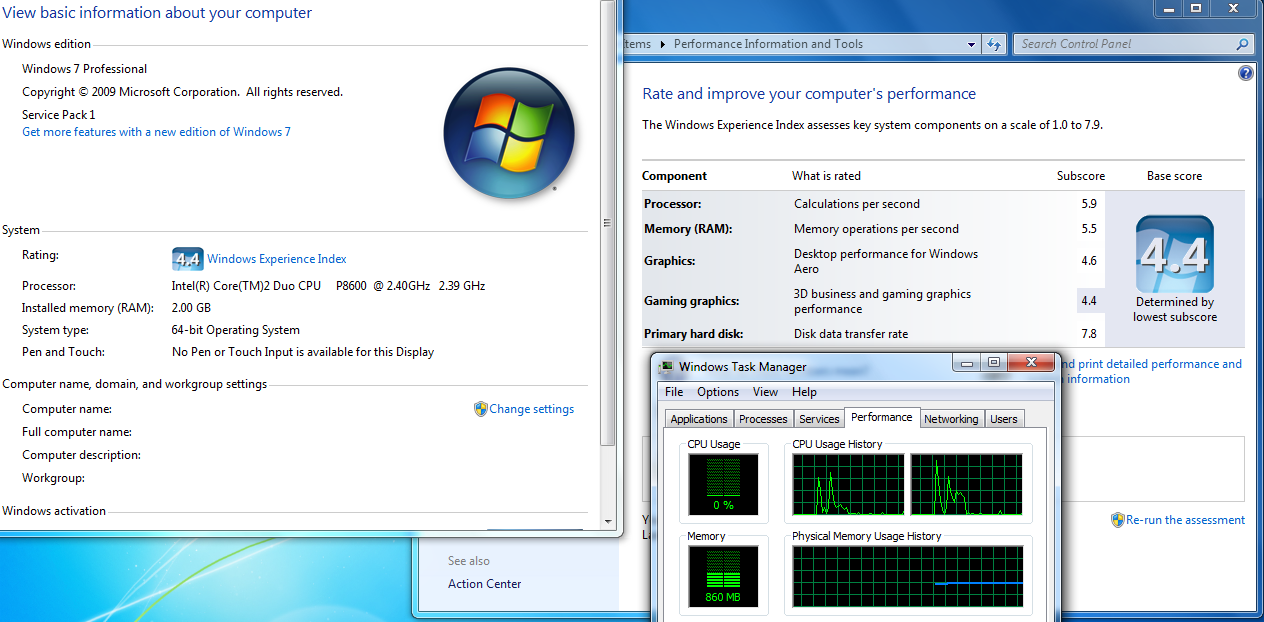Click the Physical Memory Usage History graph
This screenshot has height=622, width=1264.
tap(908, 577)
